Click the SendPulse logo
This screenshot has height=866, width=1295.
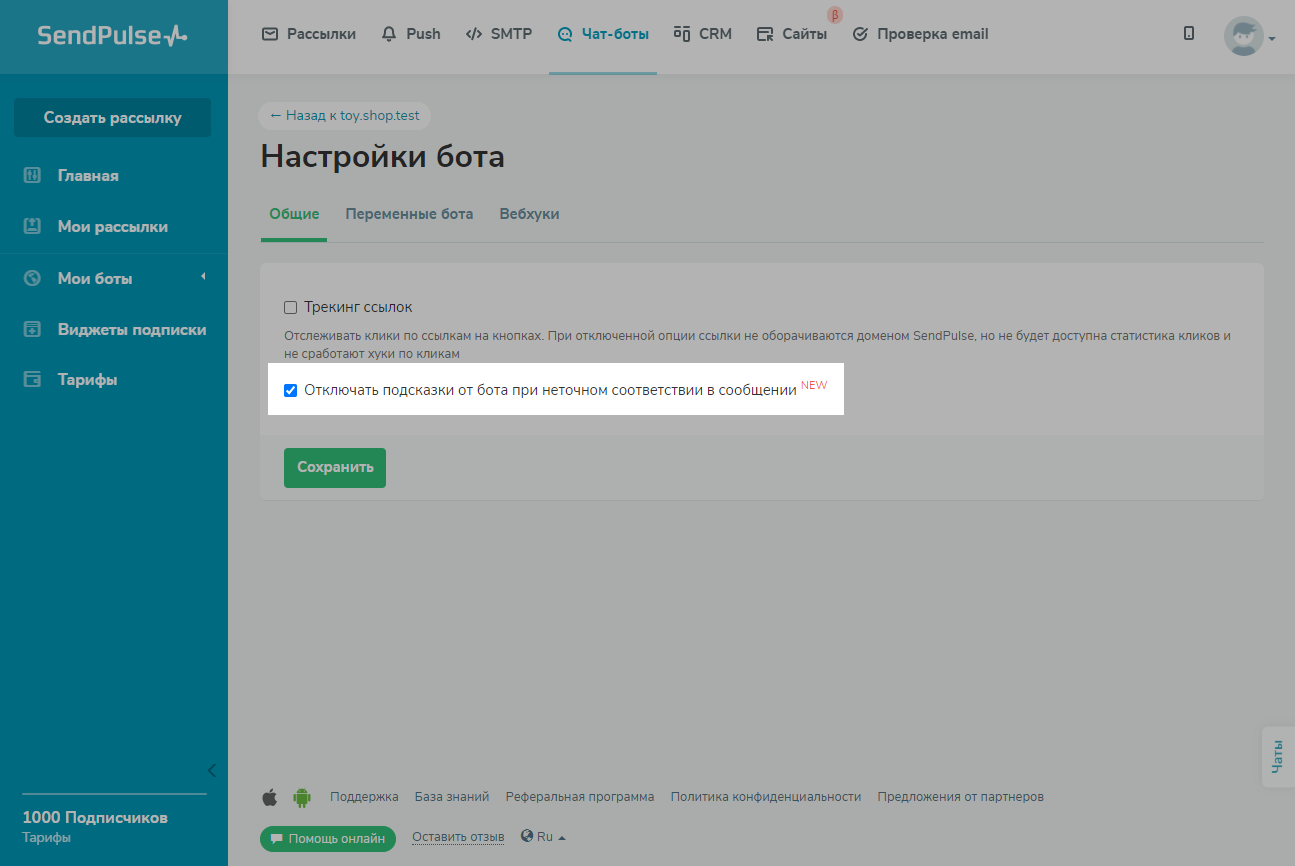[112, 35]
